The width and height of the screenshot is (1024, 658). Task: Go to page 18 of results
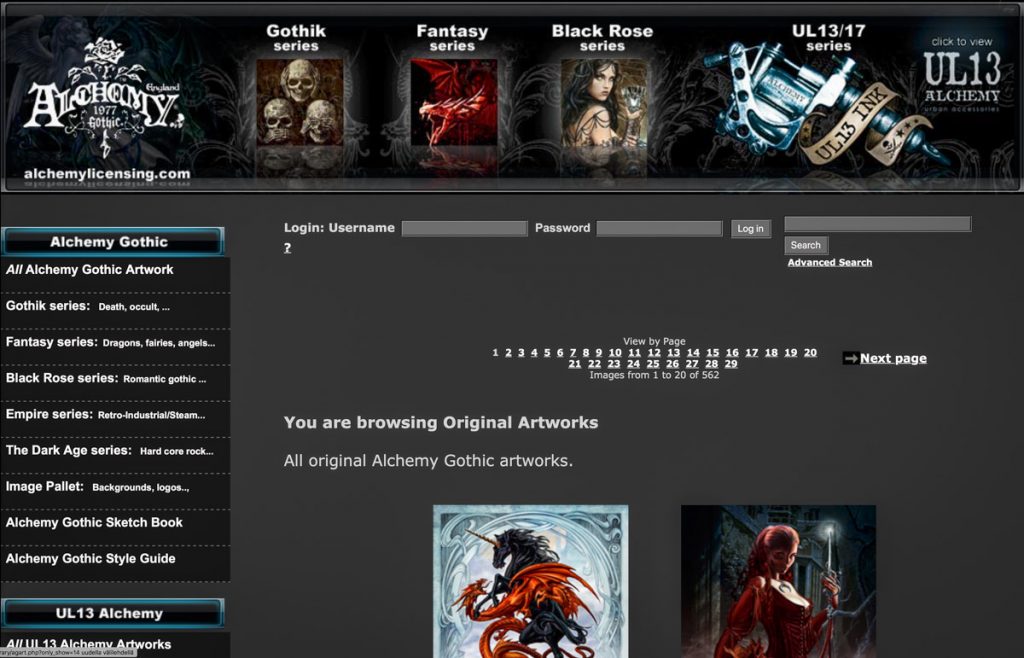pos(771,352)
